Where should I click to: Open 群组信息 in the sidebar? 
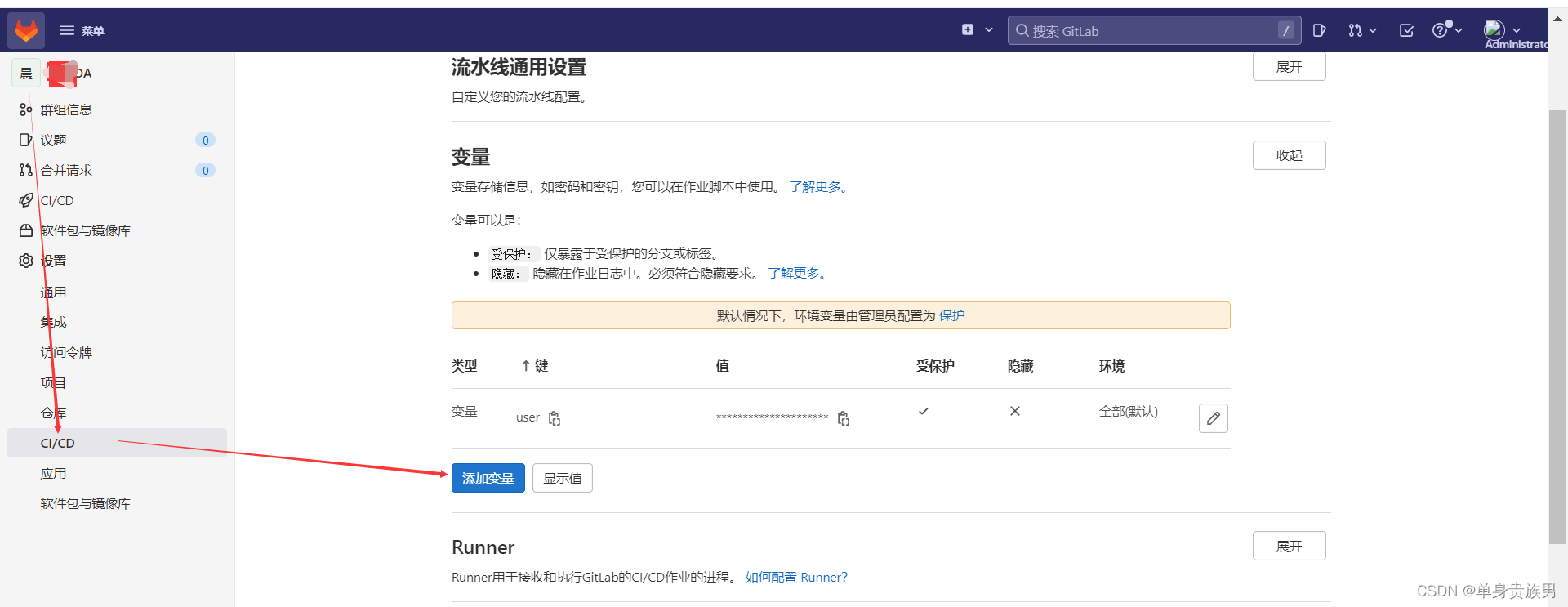click(66, 109)
